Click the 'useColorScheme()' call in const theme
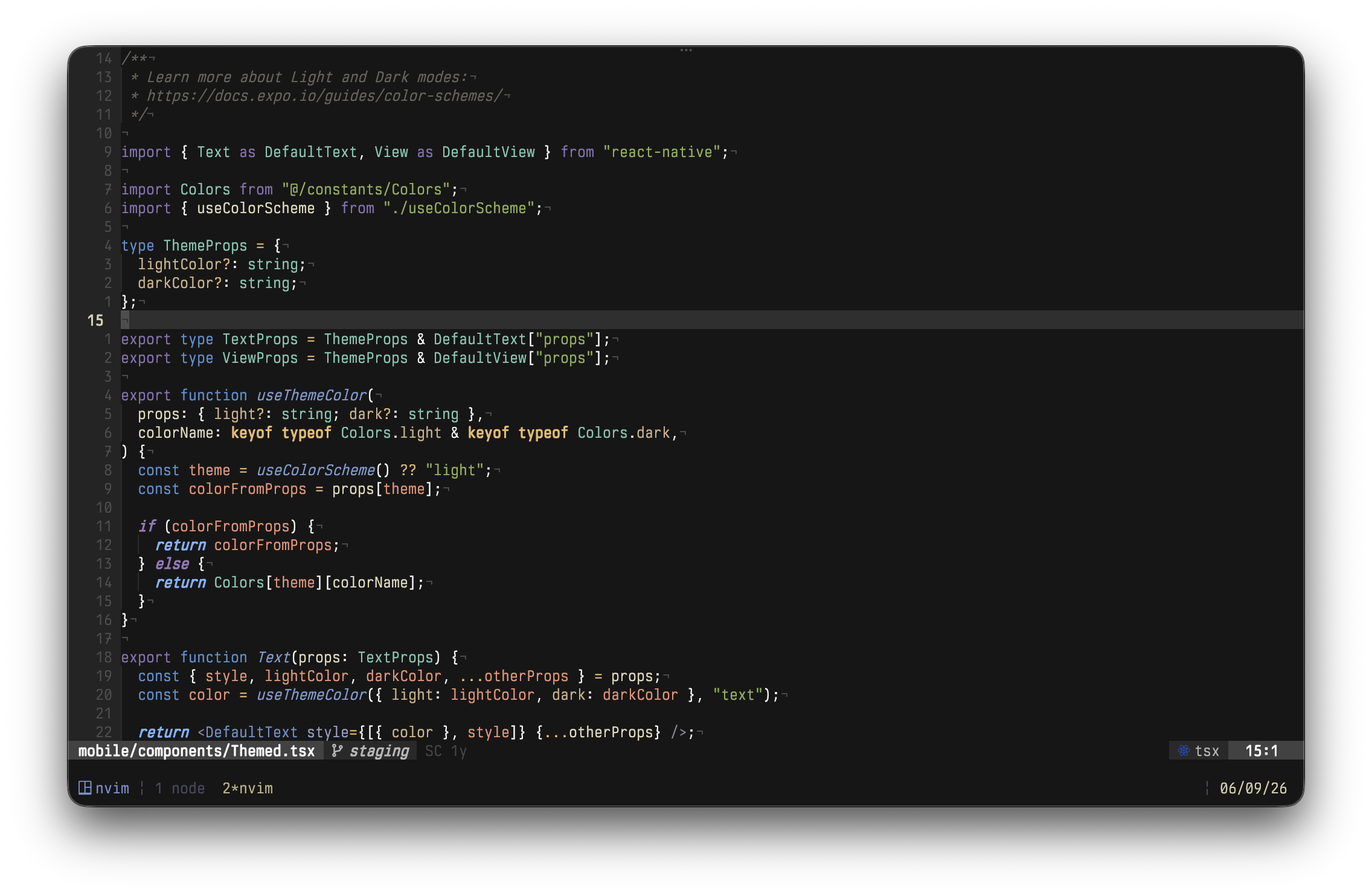1372x896 pixels. [324, 470]
